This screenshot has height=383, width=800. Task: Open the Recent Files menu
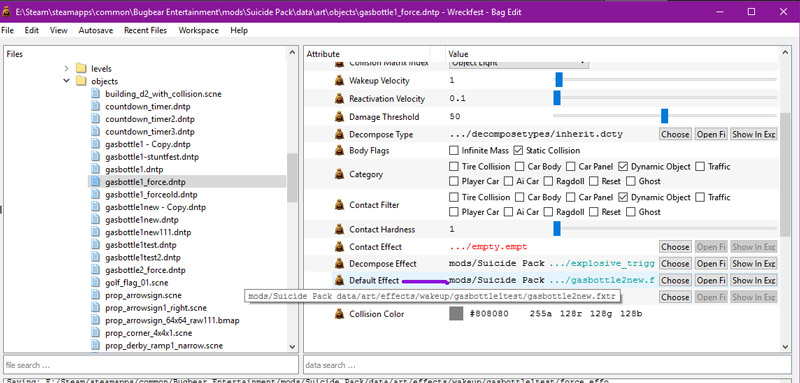tap(145, 30)
